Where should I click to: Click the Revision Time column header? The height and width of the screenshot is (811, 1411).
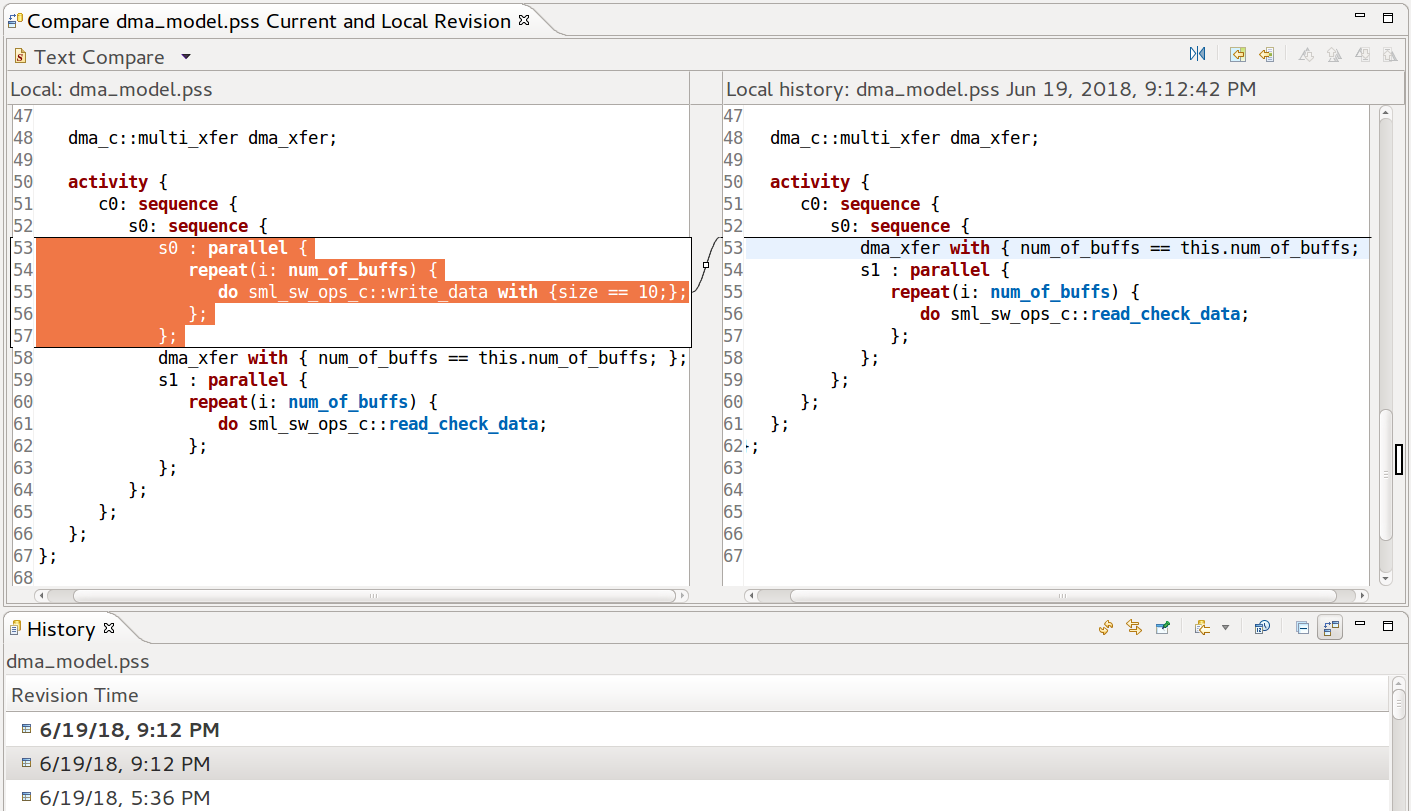[x=75, y=695]
